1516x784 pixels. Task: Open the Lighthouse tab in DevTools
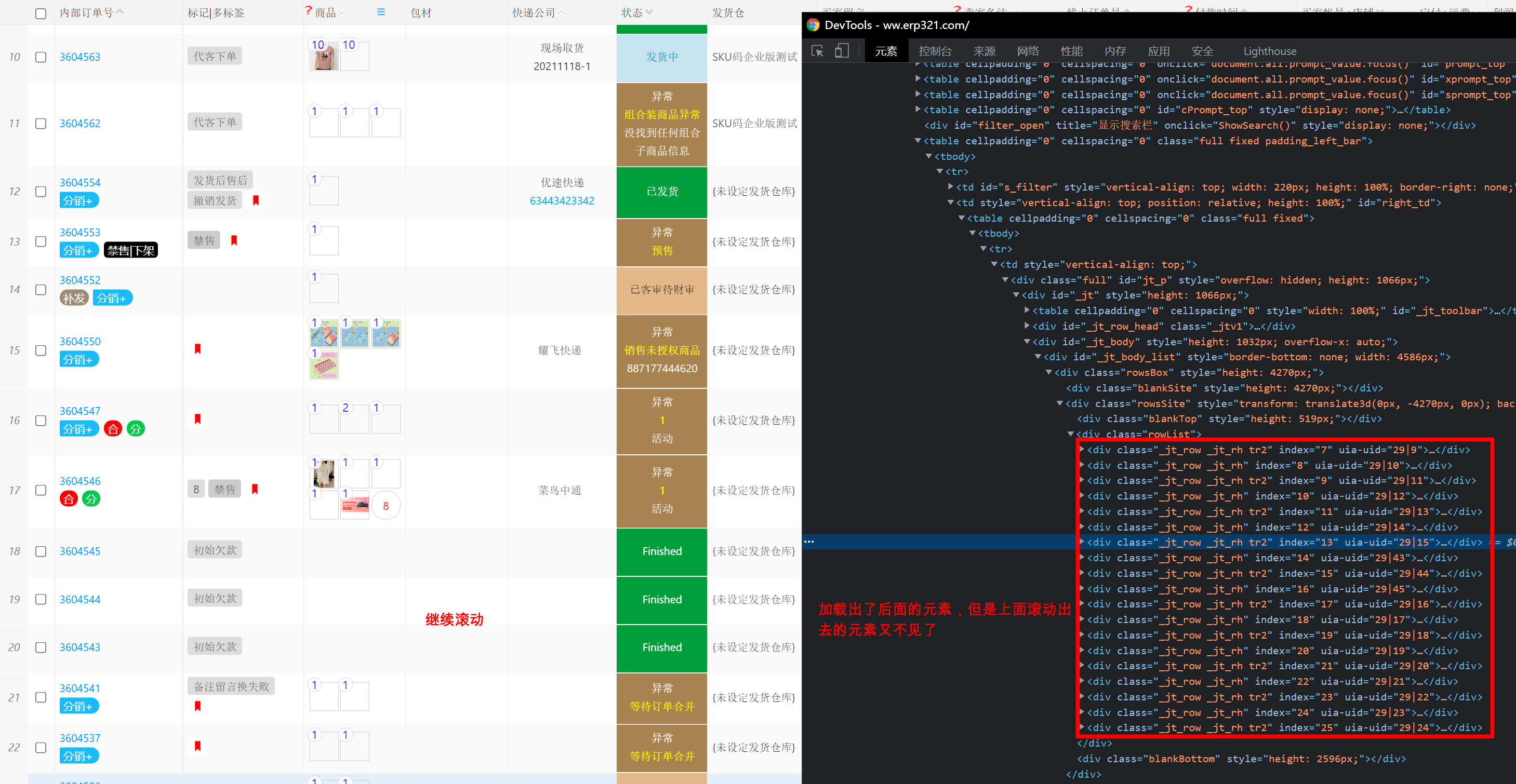click(x=1269, y=51)
